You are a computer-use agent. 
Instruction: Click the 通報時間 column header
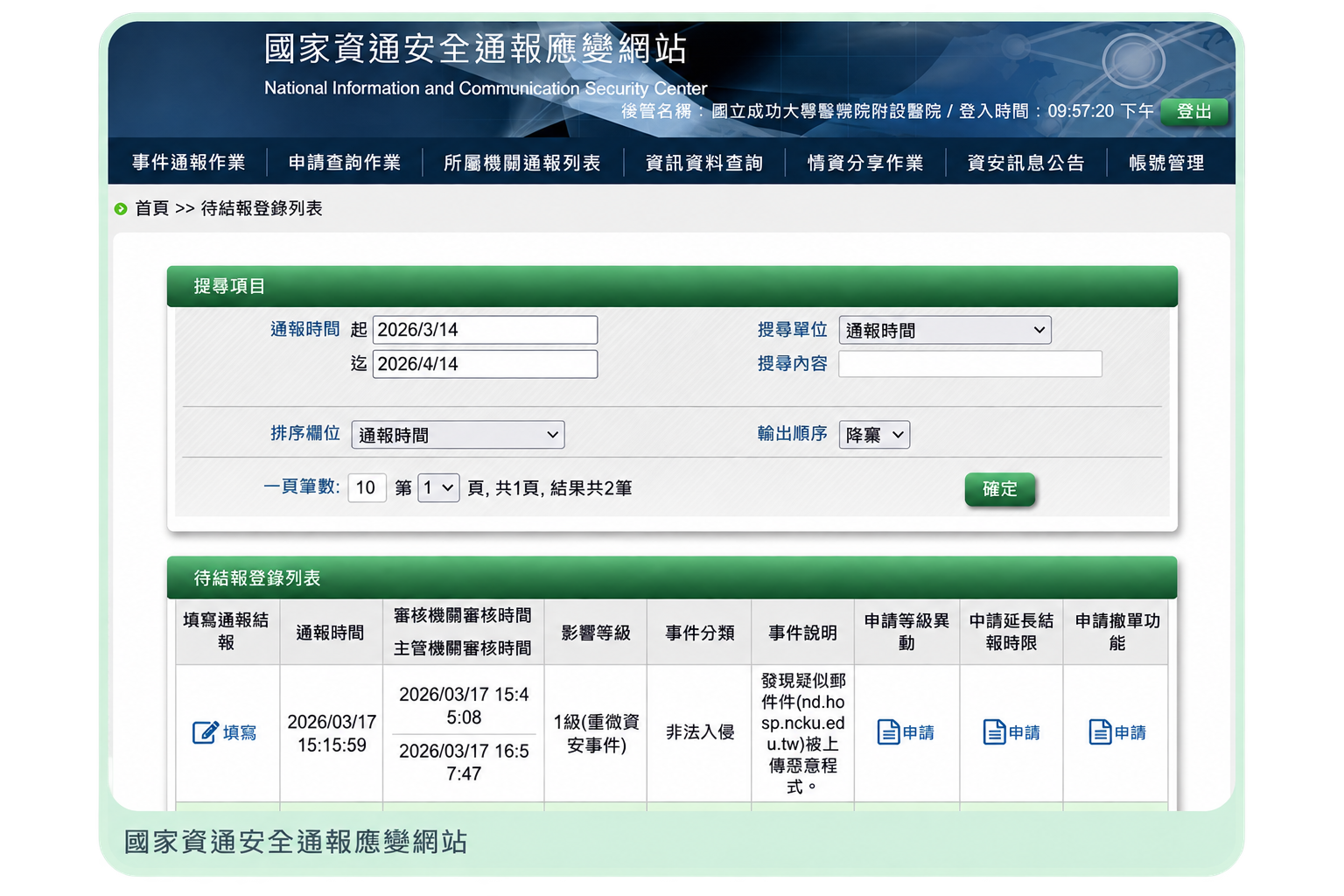click(x=331, y=633)
